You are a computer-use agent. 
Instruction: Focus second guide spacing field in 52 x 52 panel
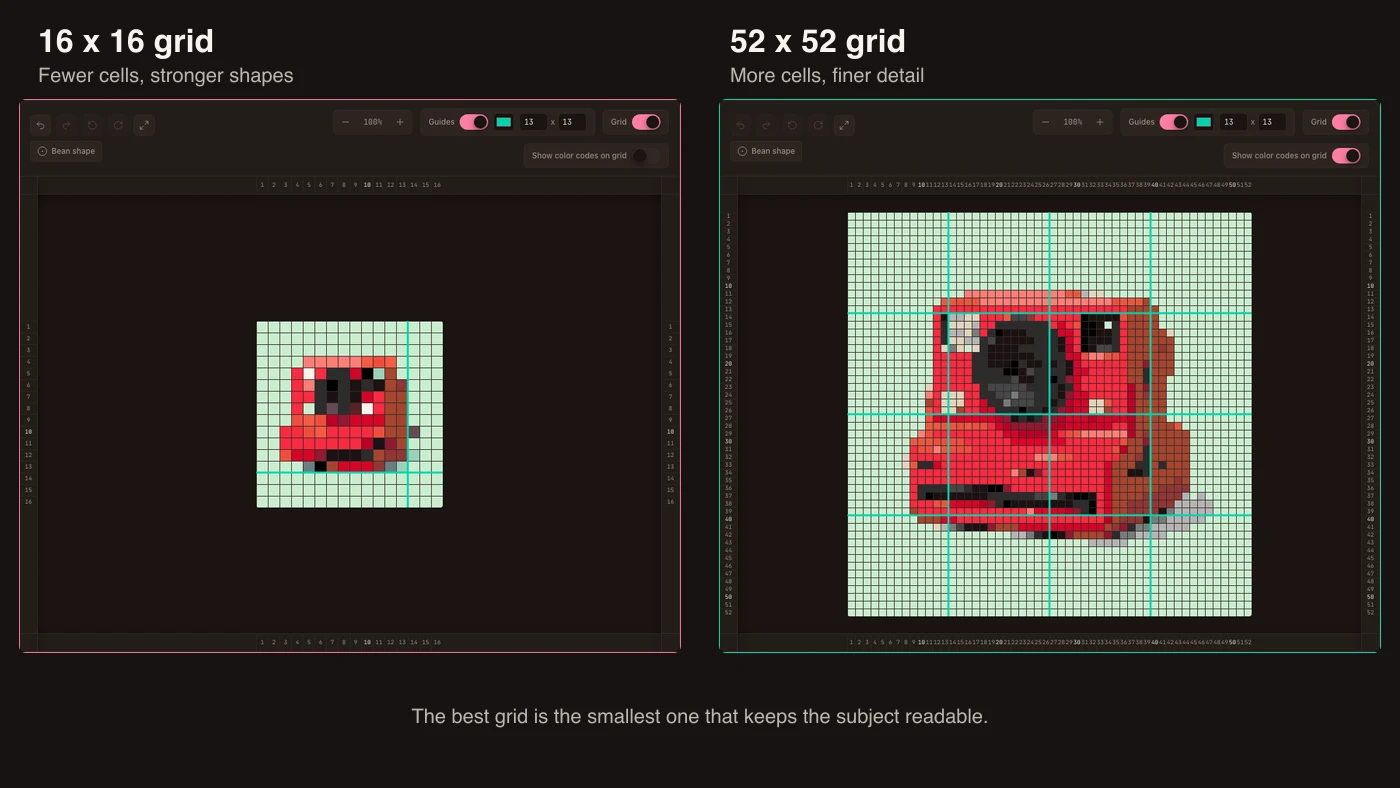(x=1272, y=122)
